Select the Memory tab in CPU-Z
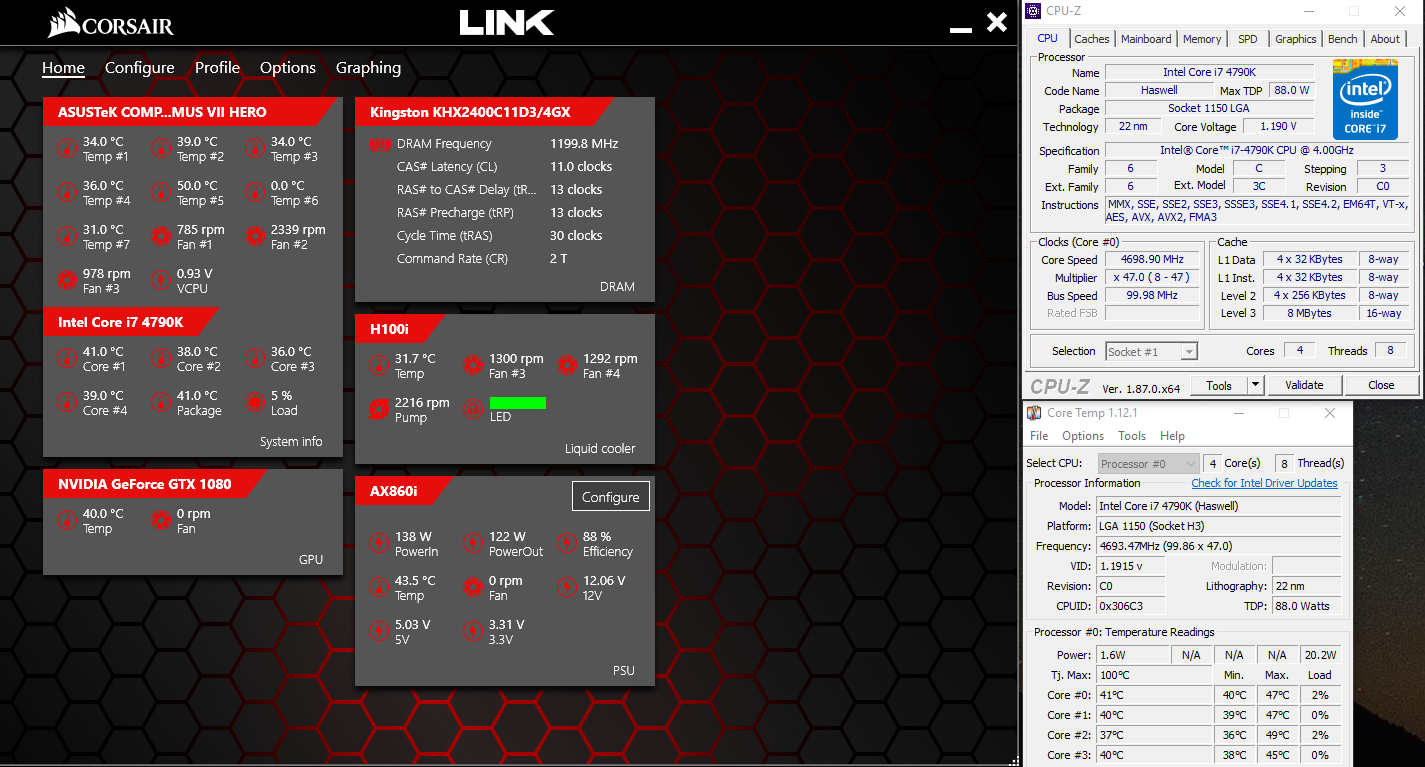 [1202, 39]
